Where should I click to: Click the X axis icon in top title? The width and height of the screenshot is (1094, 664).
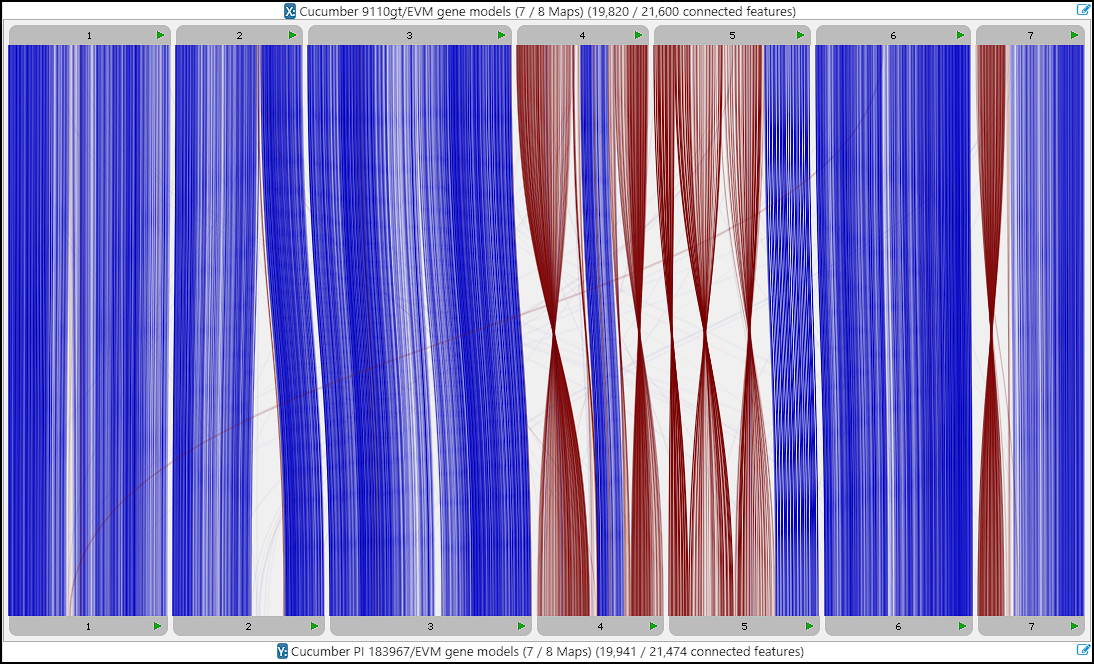pos(290,11)
